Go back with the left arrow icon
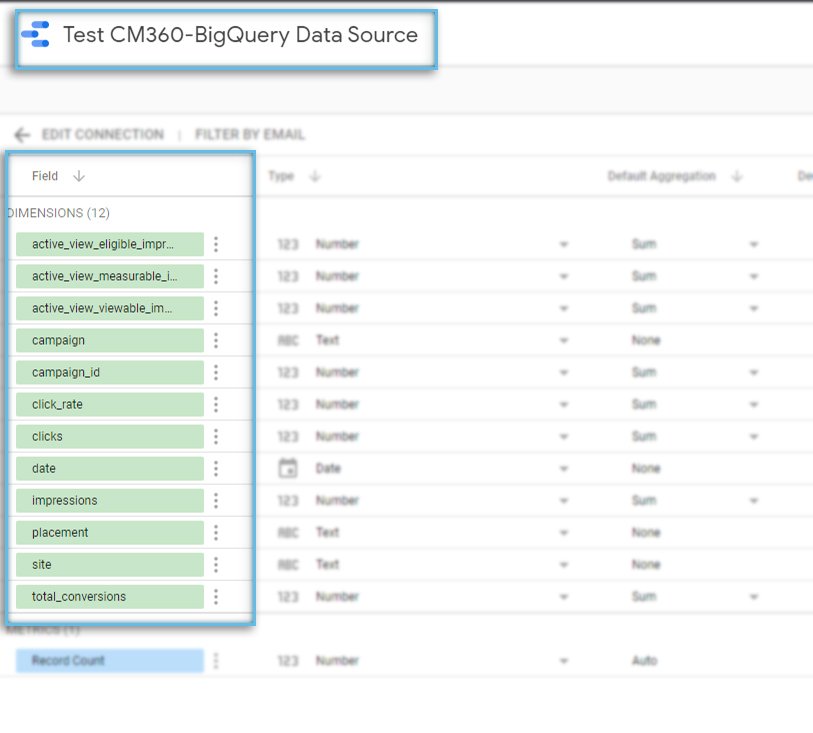Viewport: 813px width, 733px height. 22,135
